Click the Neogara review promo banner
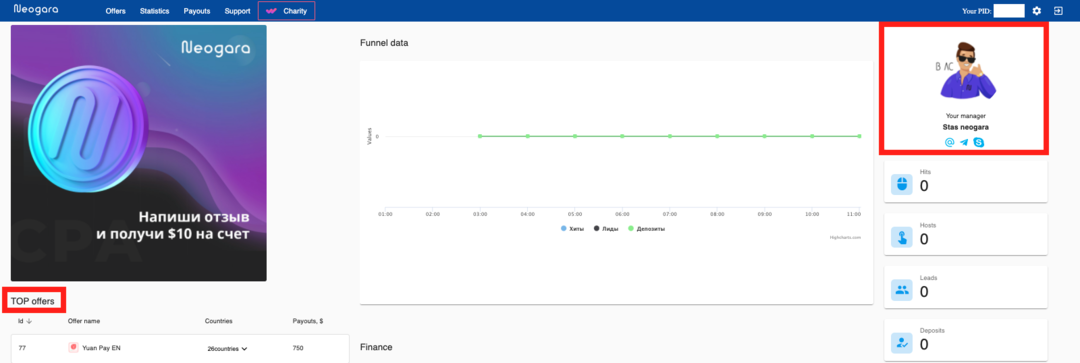Screen dimensions: 1080x363 (138, 153)
